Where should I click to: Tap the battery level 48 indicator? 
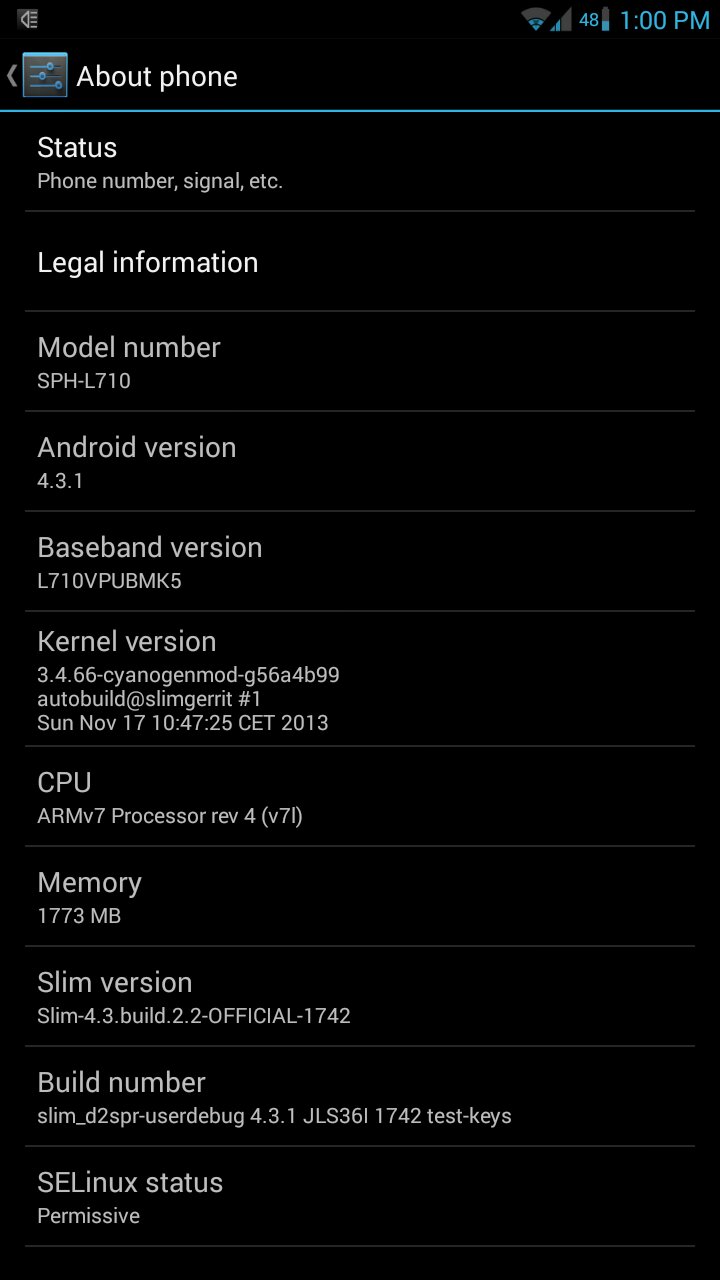tap(594, 19)
